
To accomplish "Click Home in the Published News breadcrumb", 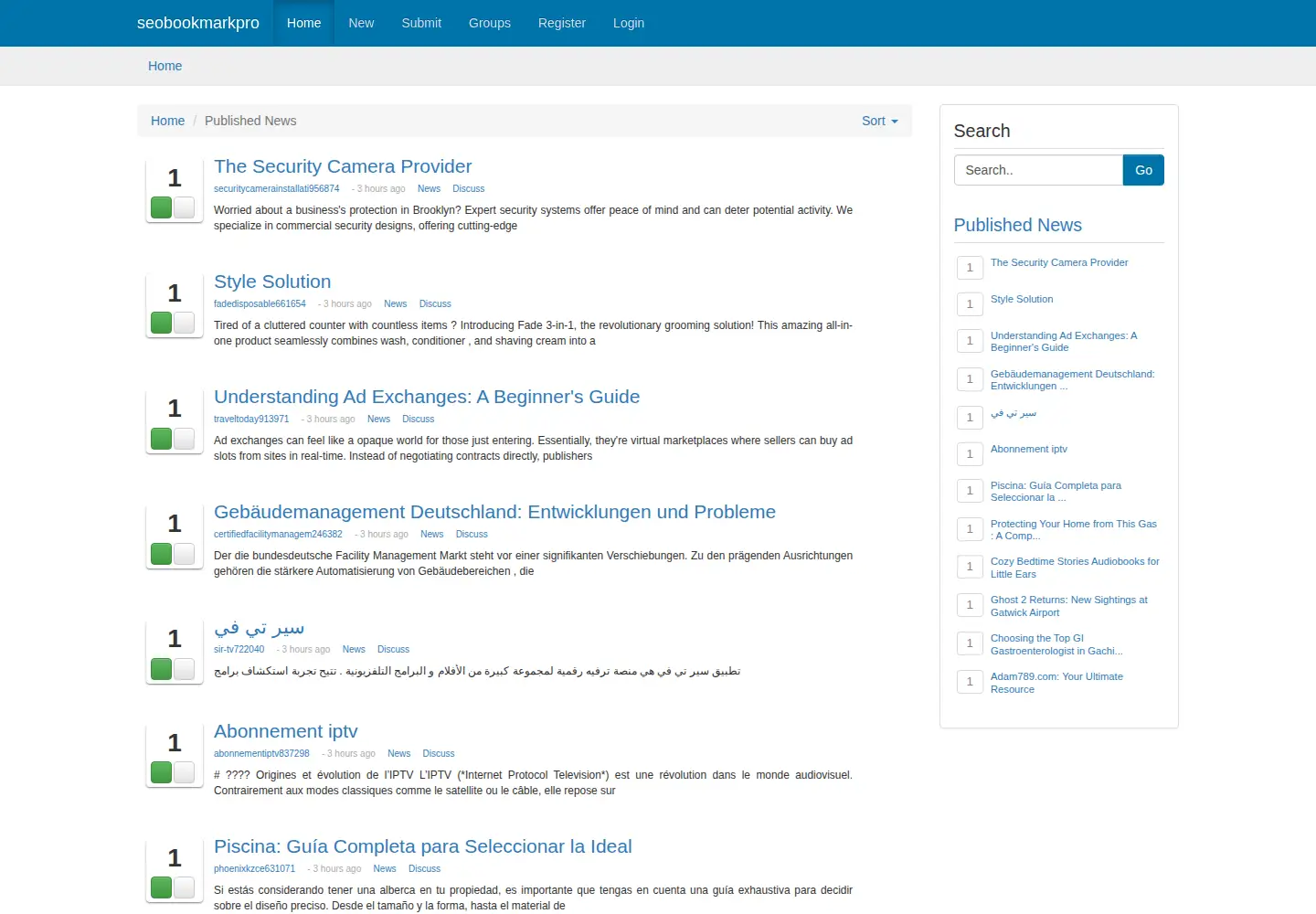I will (167, 121).
